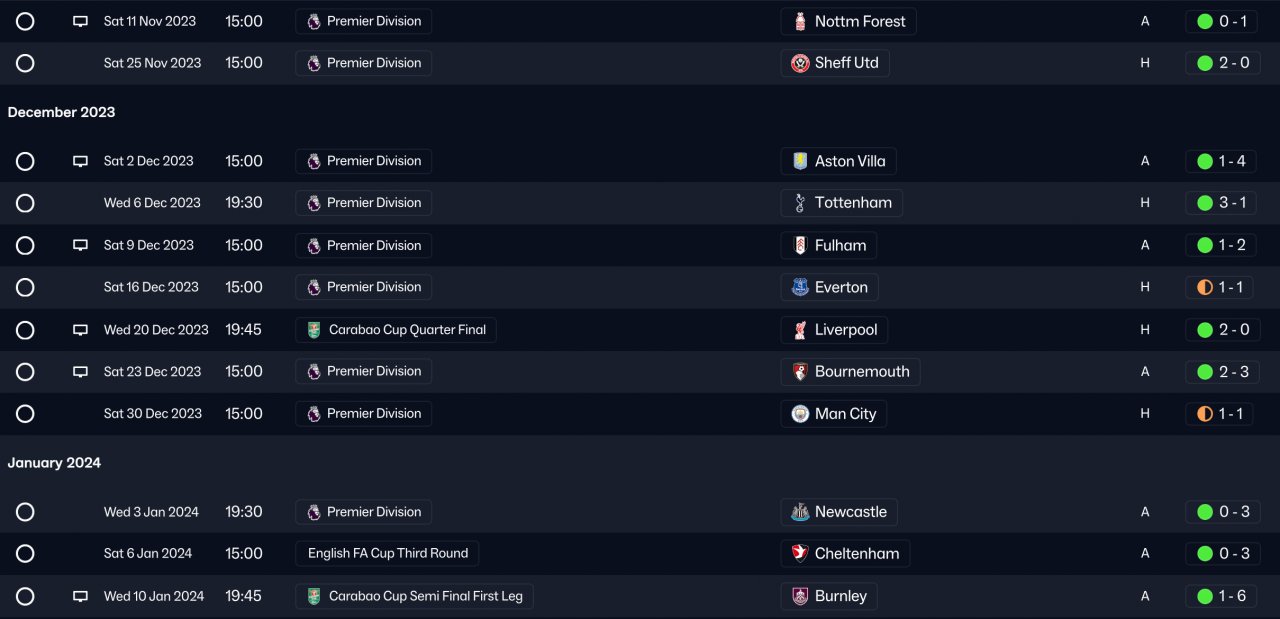Image resolution: width=1280 pixels, height=619 pixels.
Task: Open the 1 - 6 result against Burnley
Action: [1221, 596]
